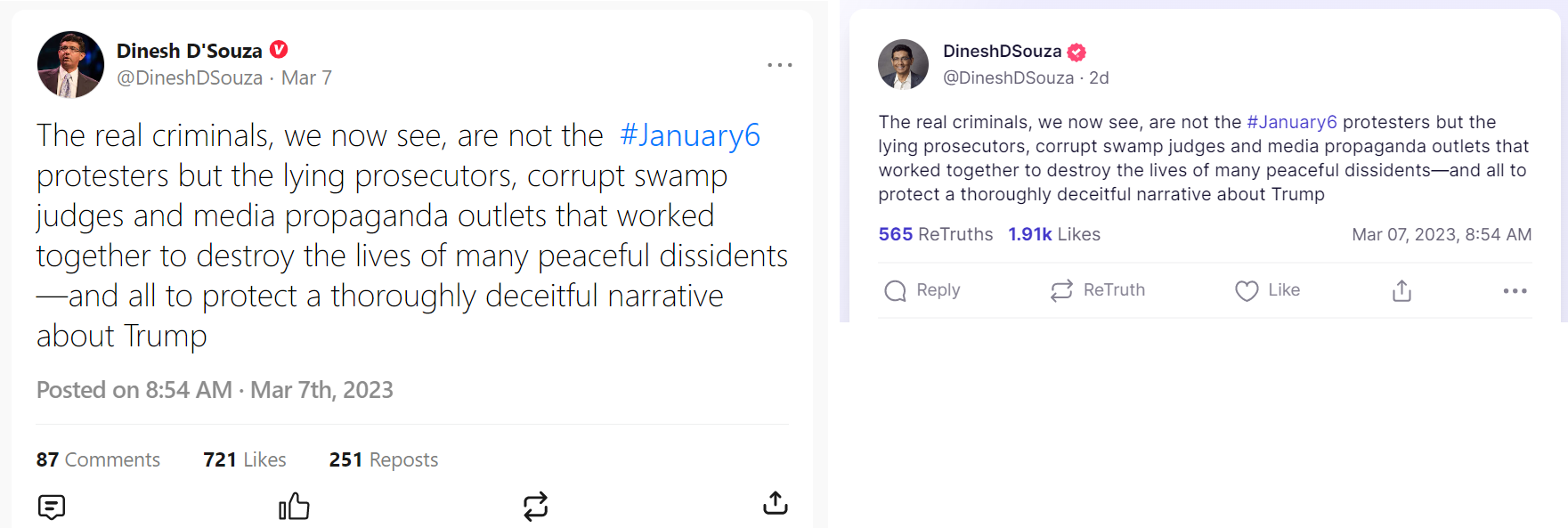Viewport: 1568px width, 528px height.
Task: Click the thumbs-up like icon on left post
Action: coord(294,507)
